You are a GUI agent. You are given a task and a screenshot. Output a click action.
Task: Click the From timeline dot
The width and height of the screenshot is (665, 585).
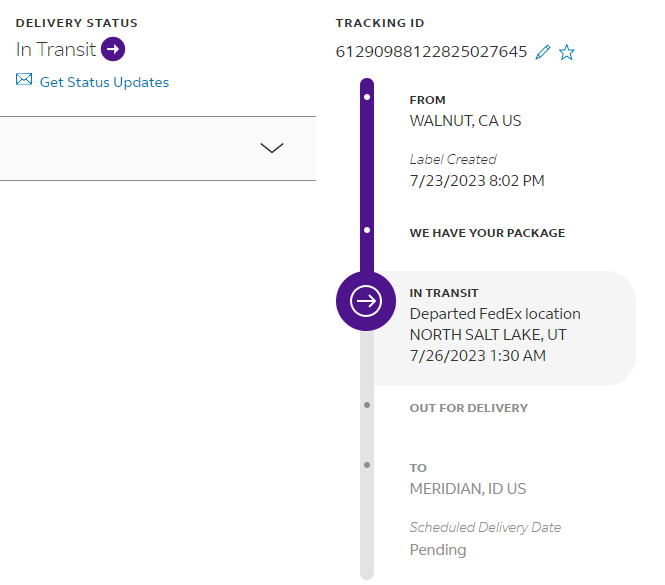(367, 97)
